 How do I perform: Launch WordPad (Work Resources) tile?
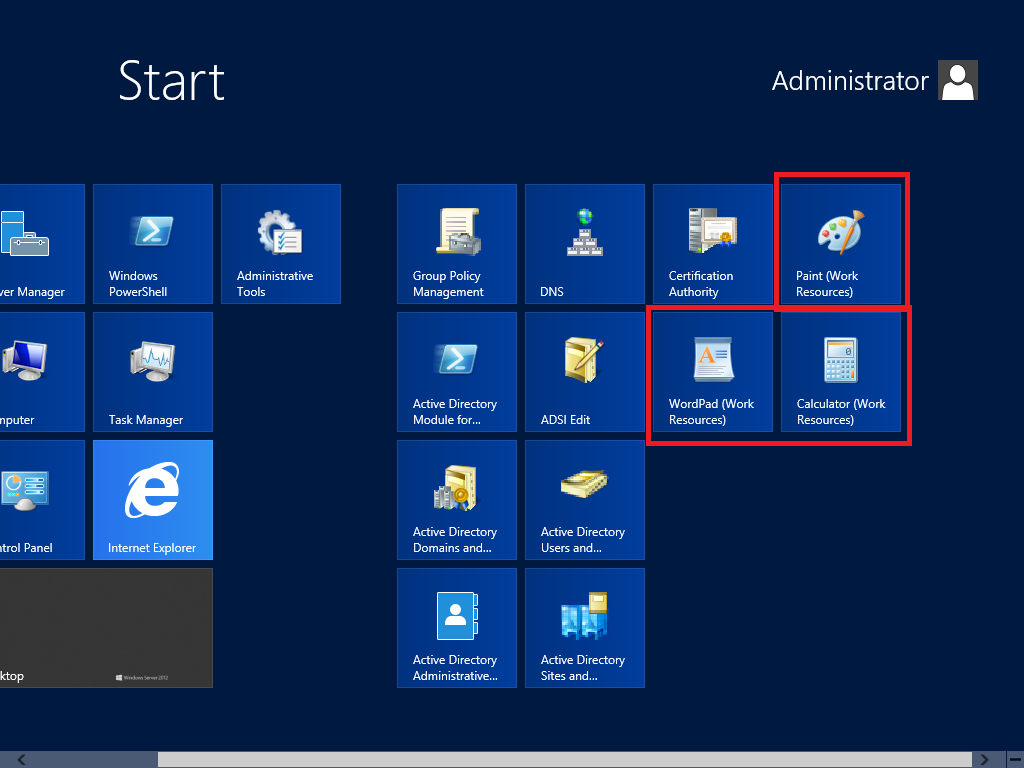[713, 372]
